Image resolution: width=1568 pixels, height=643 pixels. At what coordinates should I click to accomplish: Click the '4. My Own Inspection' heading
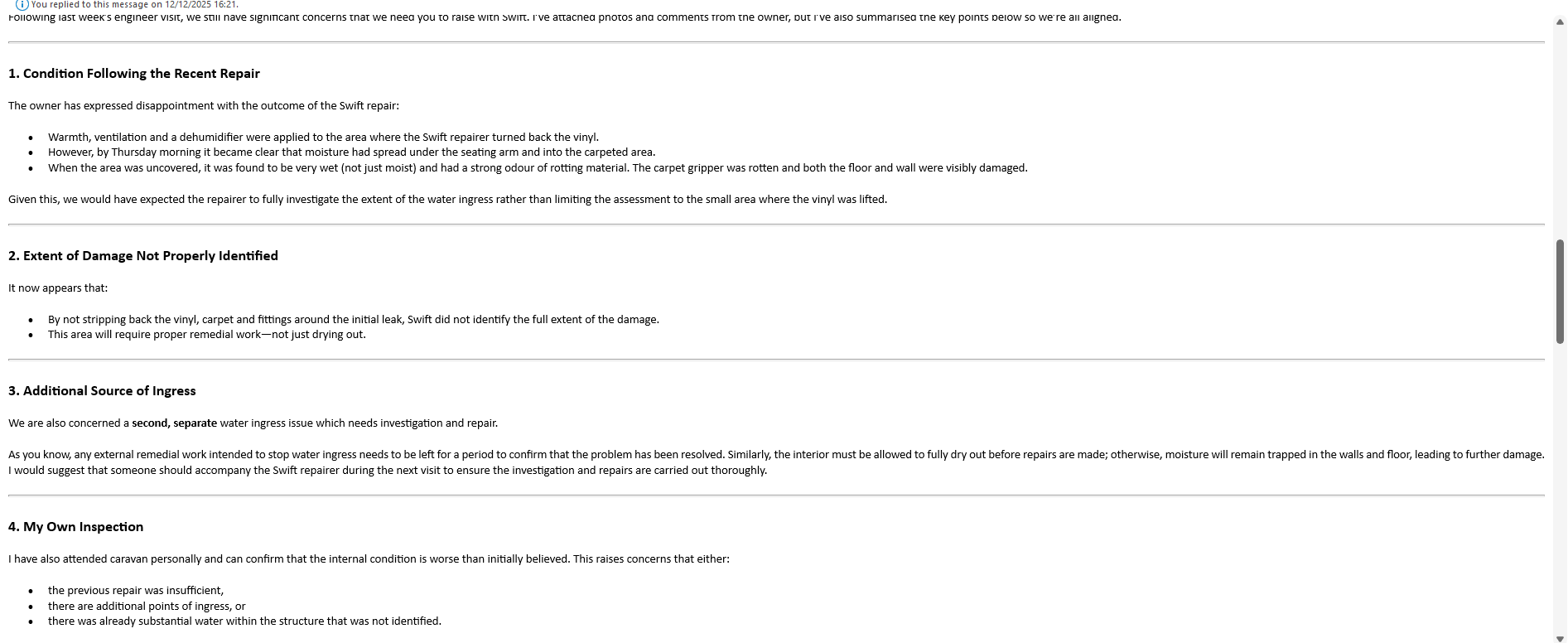[x=76, y=527]
